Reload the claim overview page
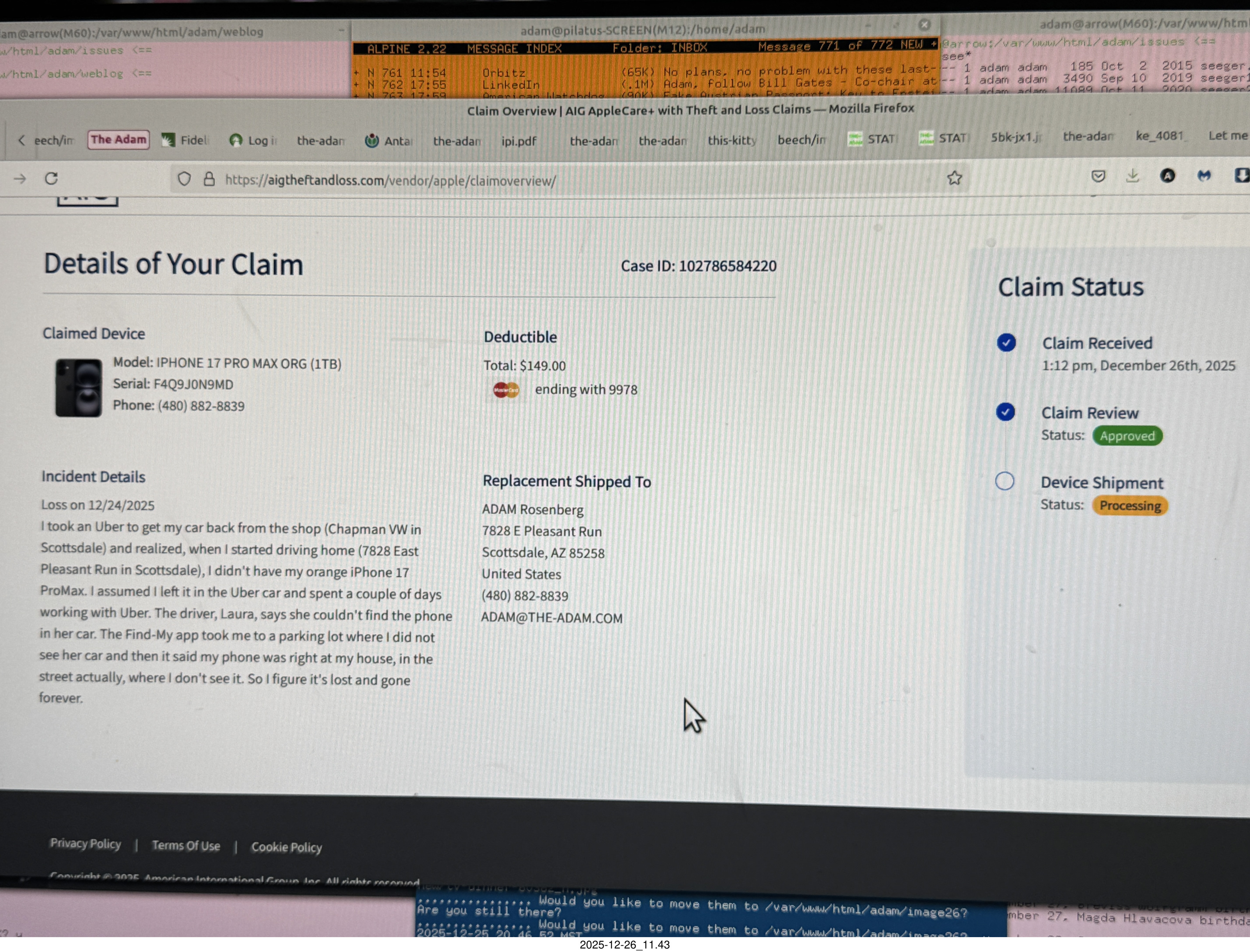 click(x=52, y=178)
